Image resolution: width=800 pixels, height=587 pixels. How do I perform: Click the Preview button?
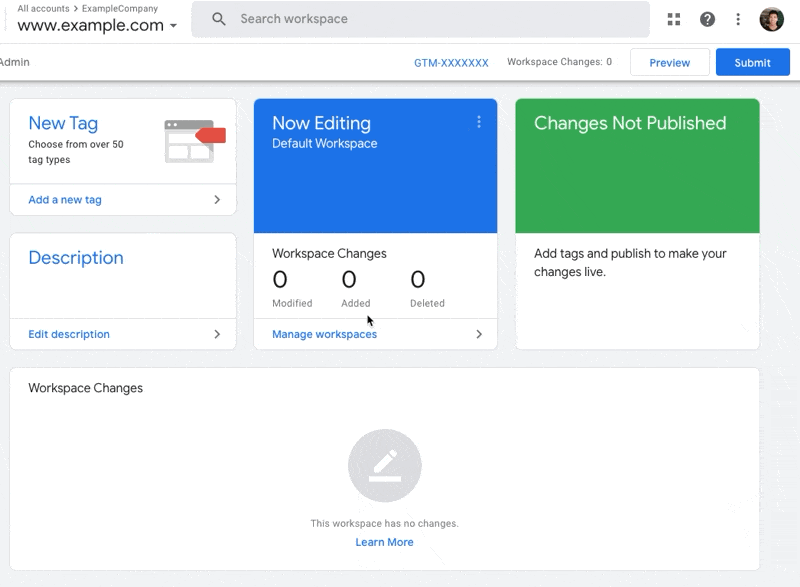(669, 62)
